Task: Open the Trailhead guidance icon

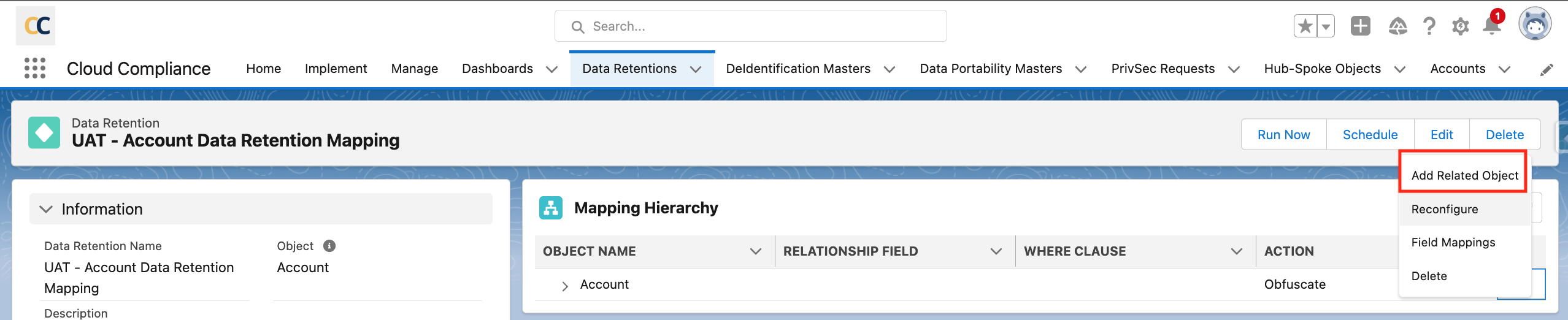Action: click(1397, 26)
